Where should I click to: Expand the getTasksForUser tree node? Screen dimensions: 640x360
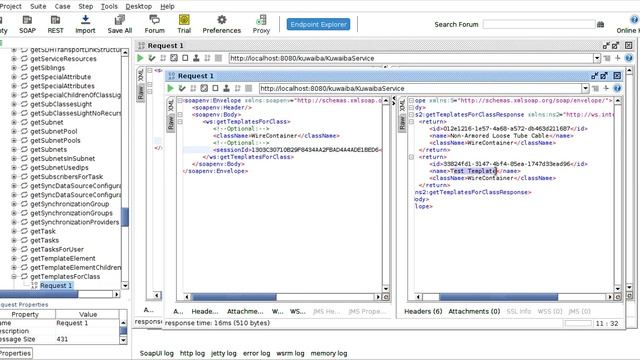click(14, 249)
